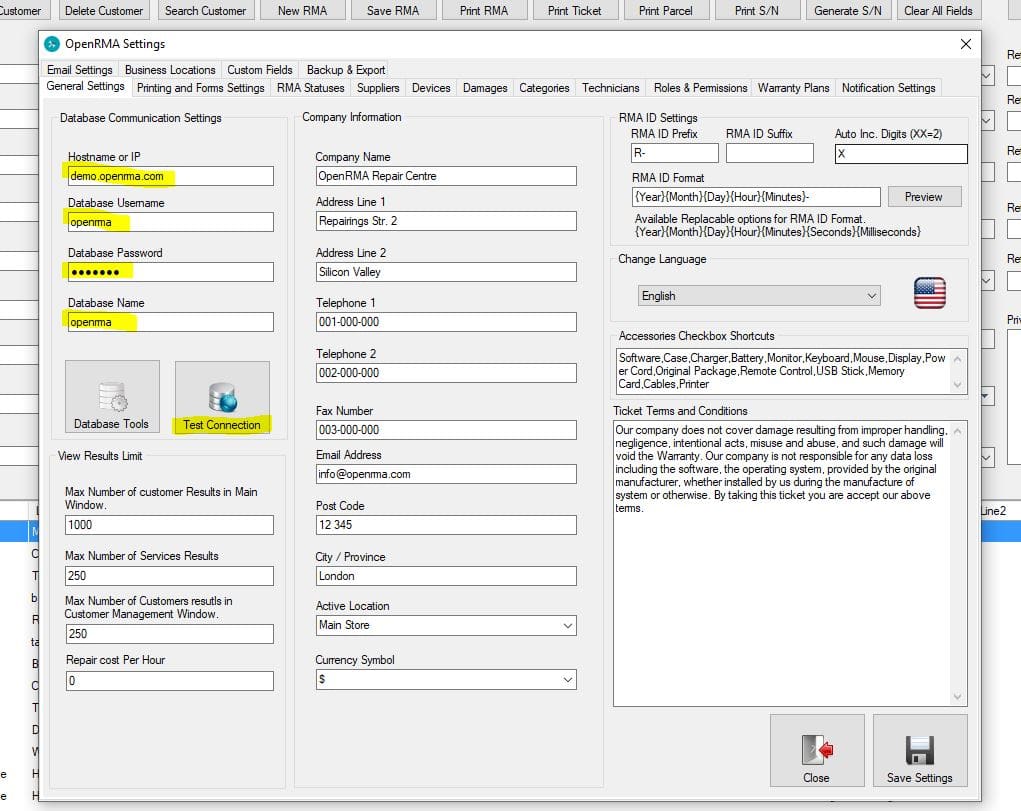Close the OpenRMA Settings dialog with X

click(966, 44)
